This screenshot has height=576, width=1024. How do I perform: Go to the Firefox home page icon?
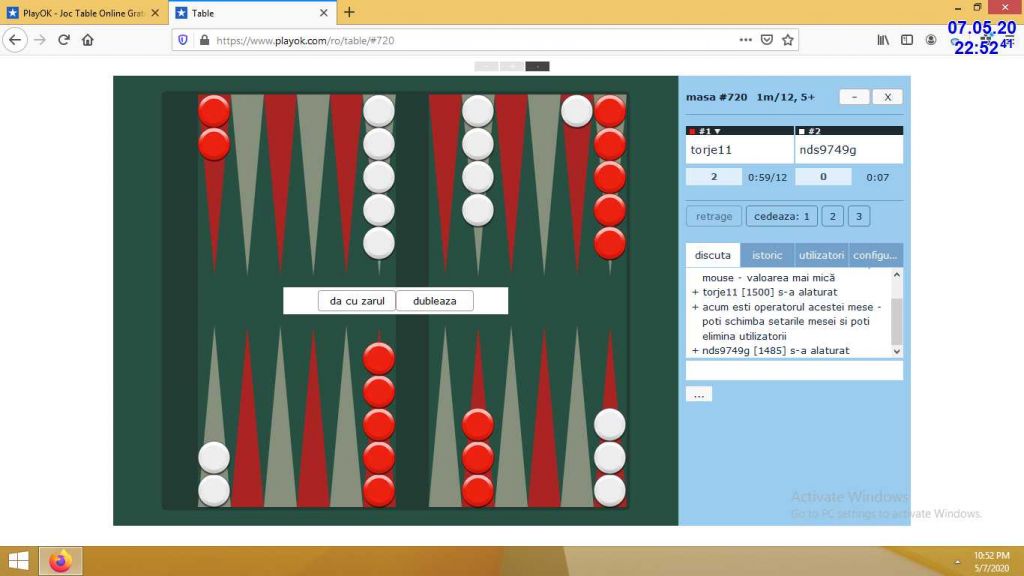point(88,40)
